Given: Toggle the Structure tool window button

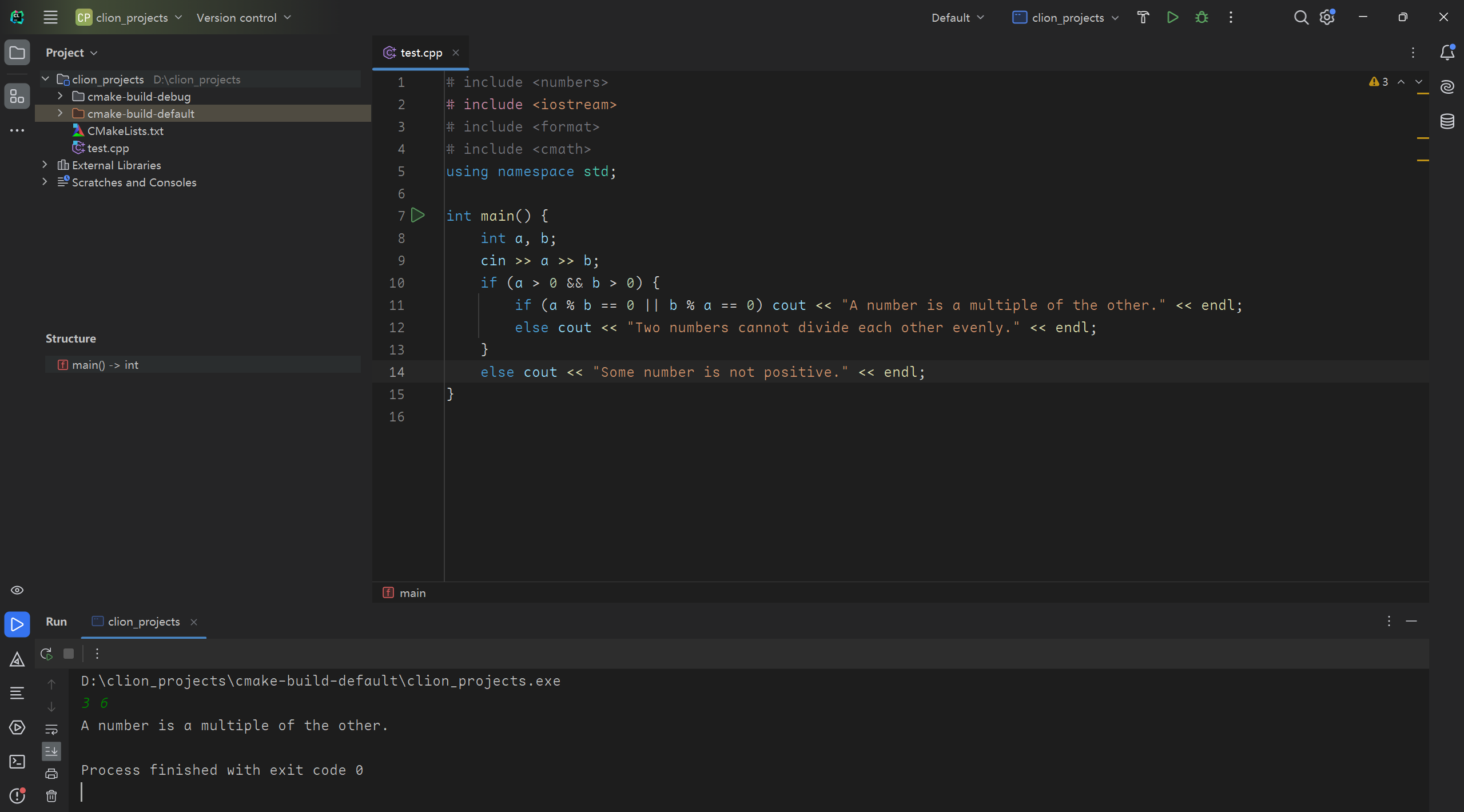Looking at the screenshot, I should [17, 97].
